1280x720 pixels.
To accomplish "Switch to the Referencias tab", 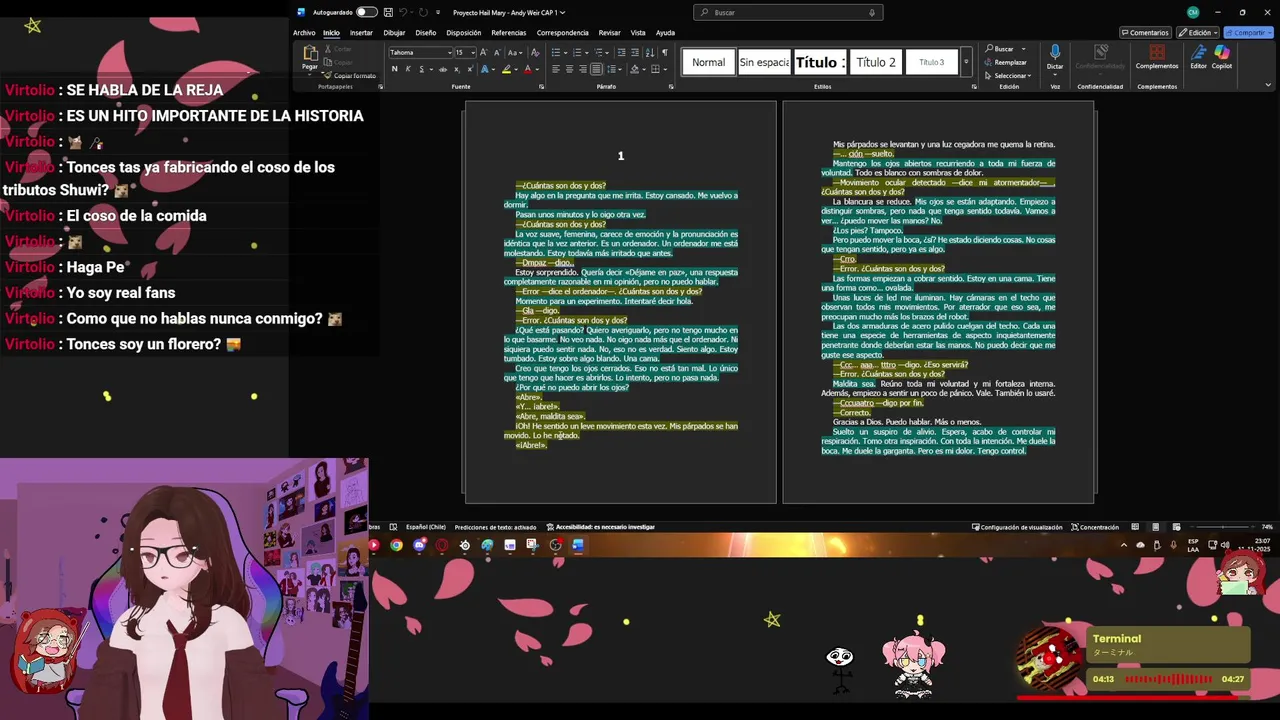I will (509, 32).
